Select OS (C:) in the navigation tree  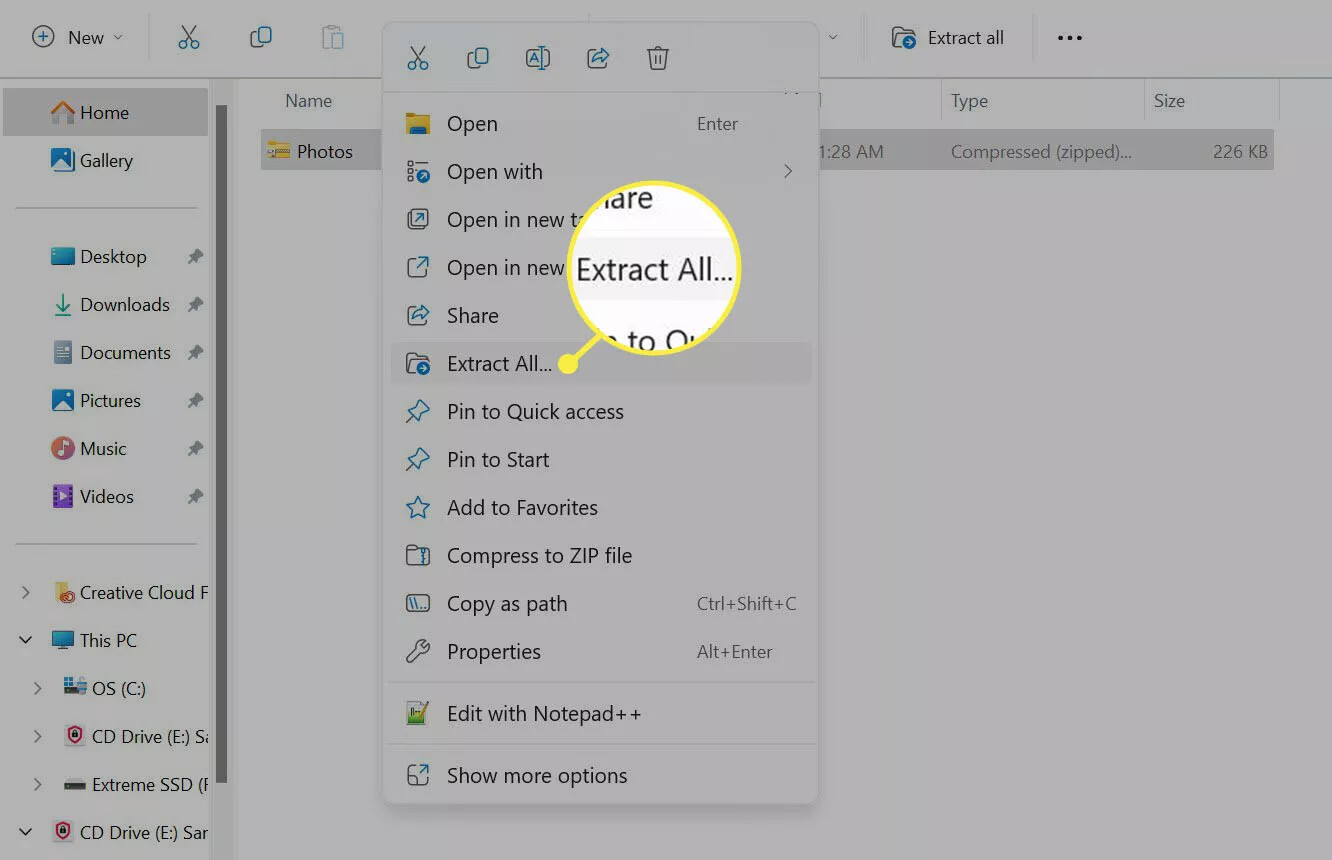pyautogui.click(x=104, y=689)
